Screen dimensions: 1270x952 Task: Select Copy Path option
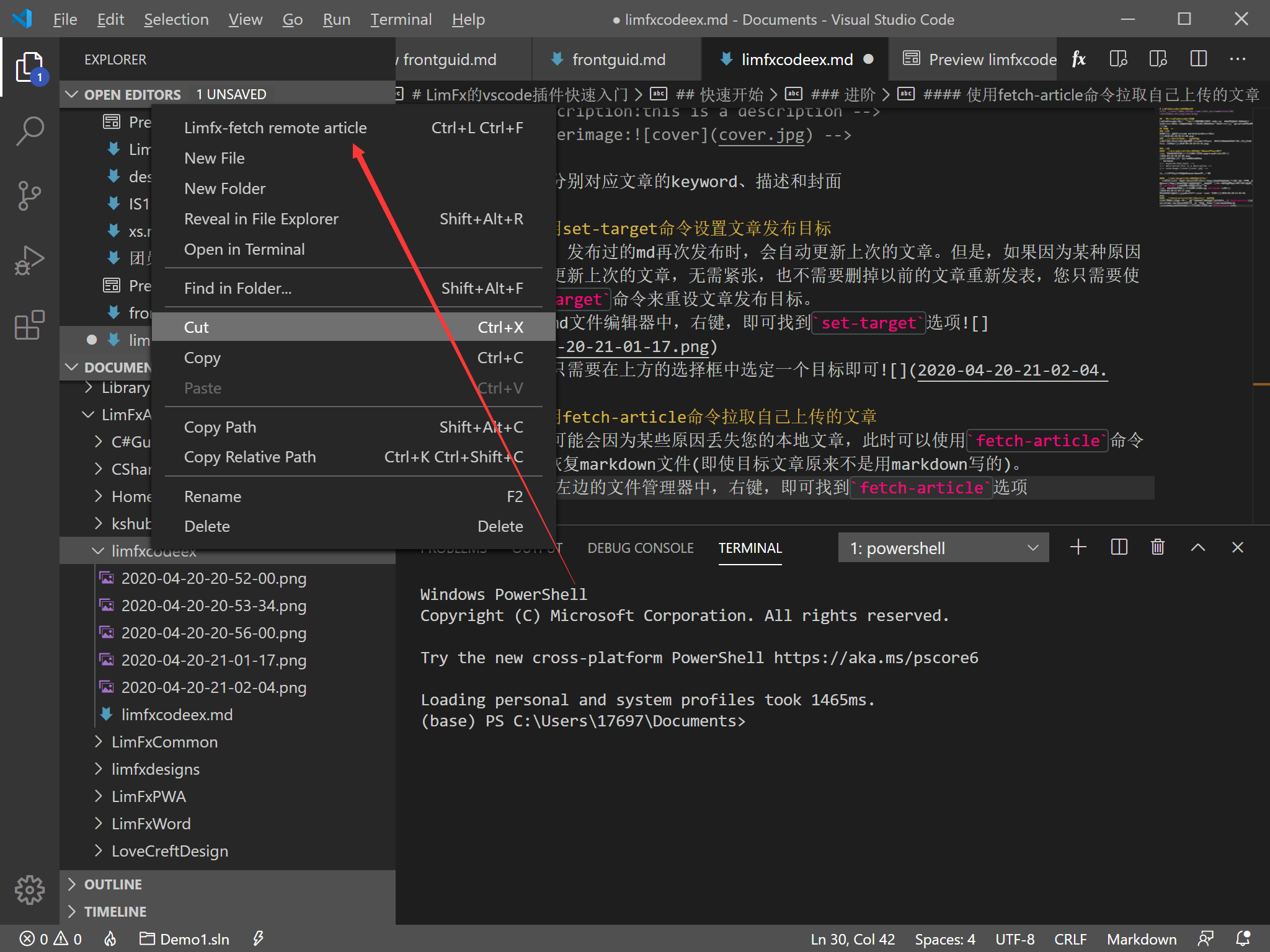tap(353, 427)
